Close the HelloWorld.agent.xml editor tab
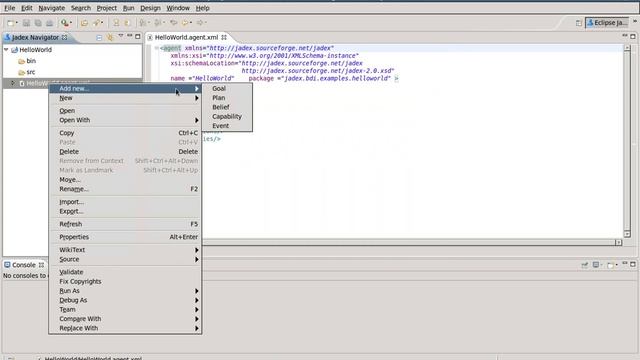 [x=224, y=37]
